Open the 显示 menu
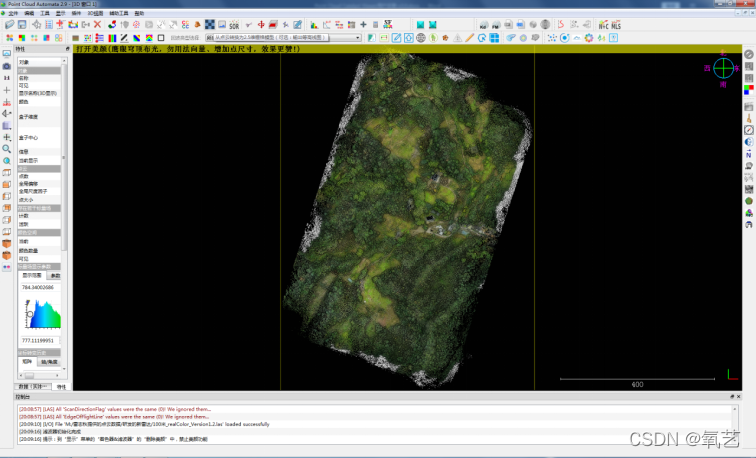 click(61, 13)
